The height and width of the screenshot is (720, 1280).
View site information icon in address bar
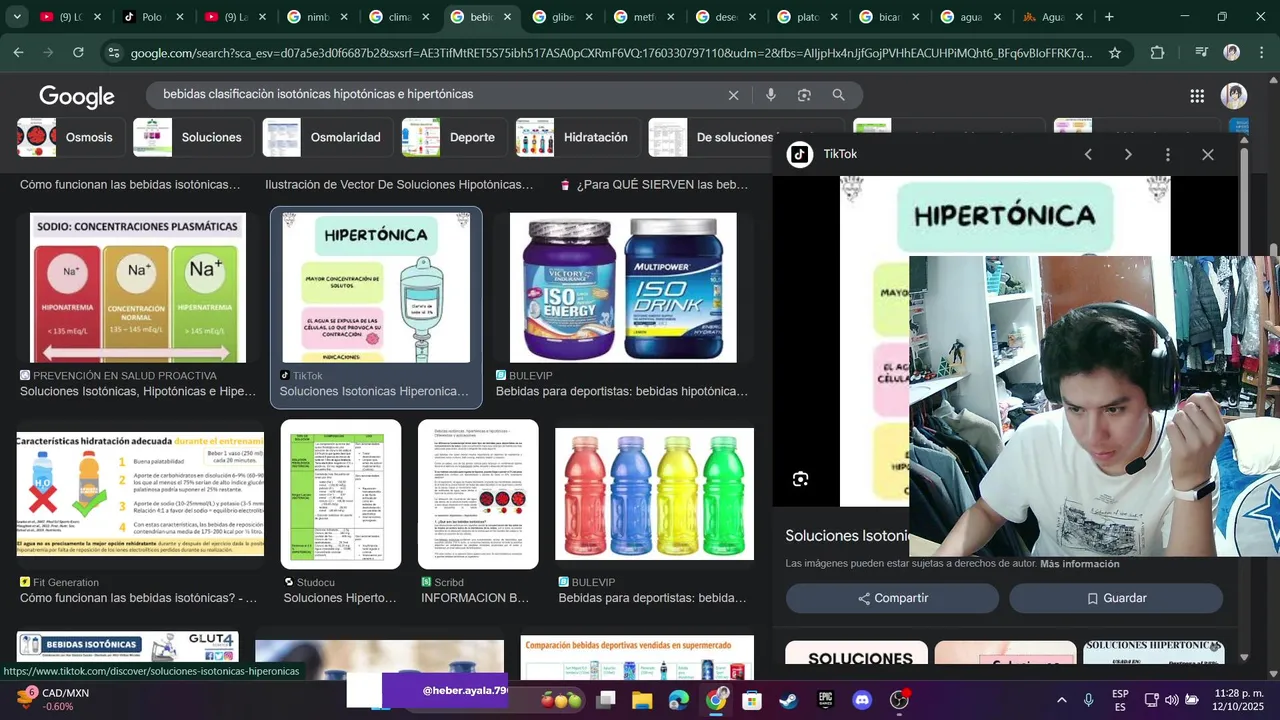point(113,53)
